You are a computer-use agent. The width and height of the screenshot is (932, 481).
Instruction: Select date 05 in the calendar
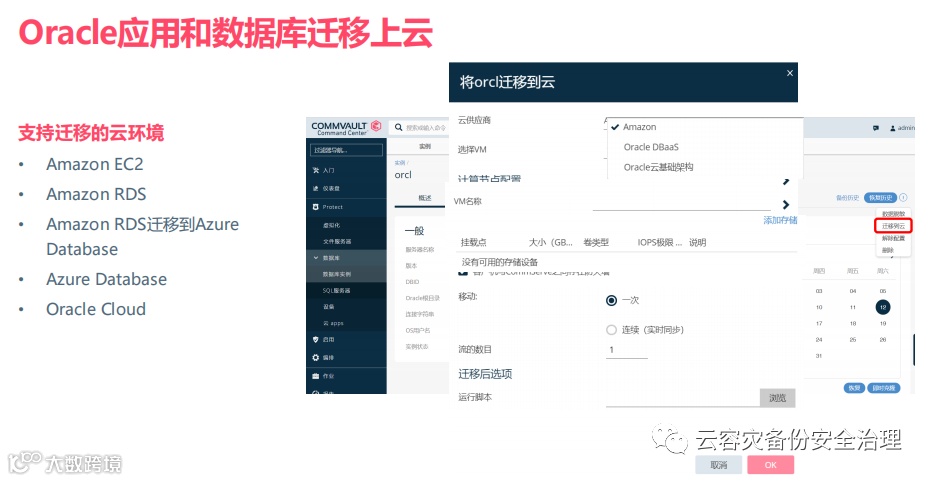[883, 291]
